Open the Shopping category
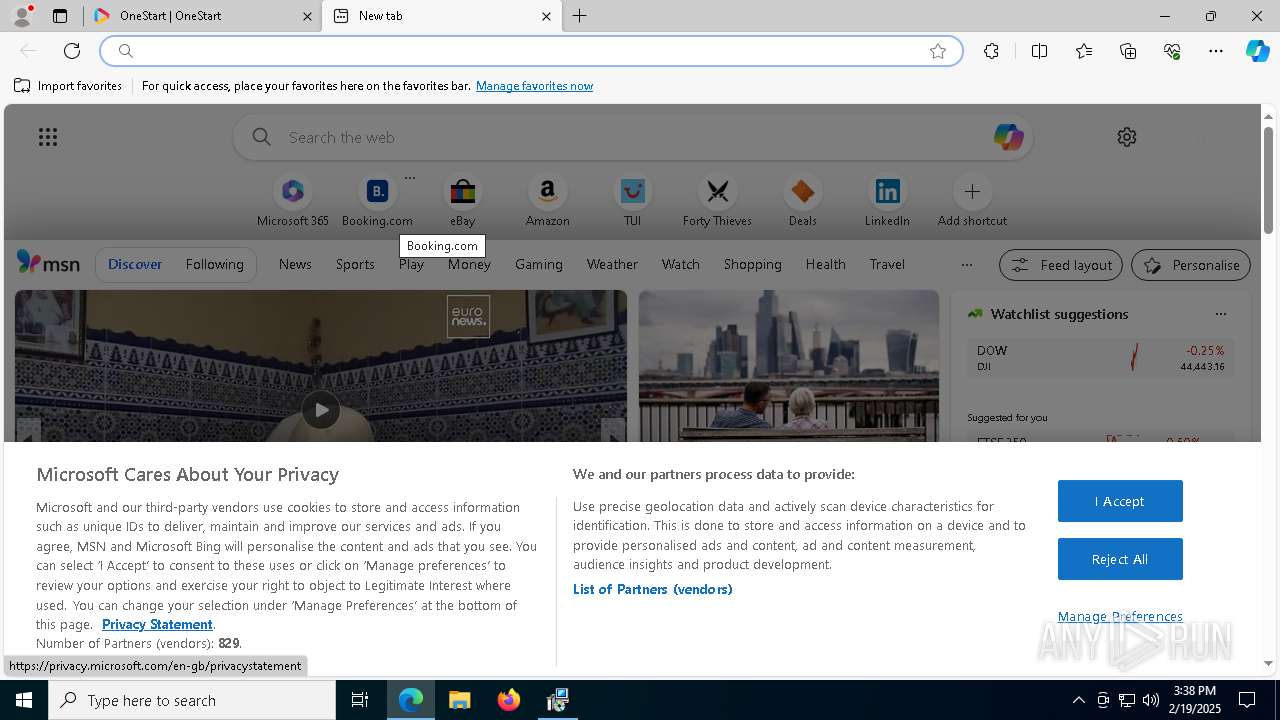1280x720 pixels. (752, 264)
